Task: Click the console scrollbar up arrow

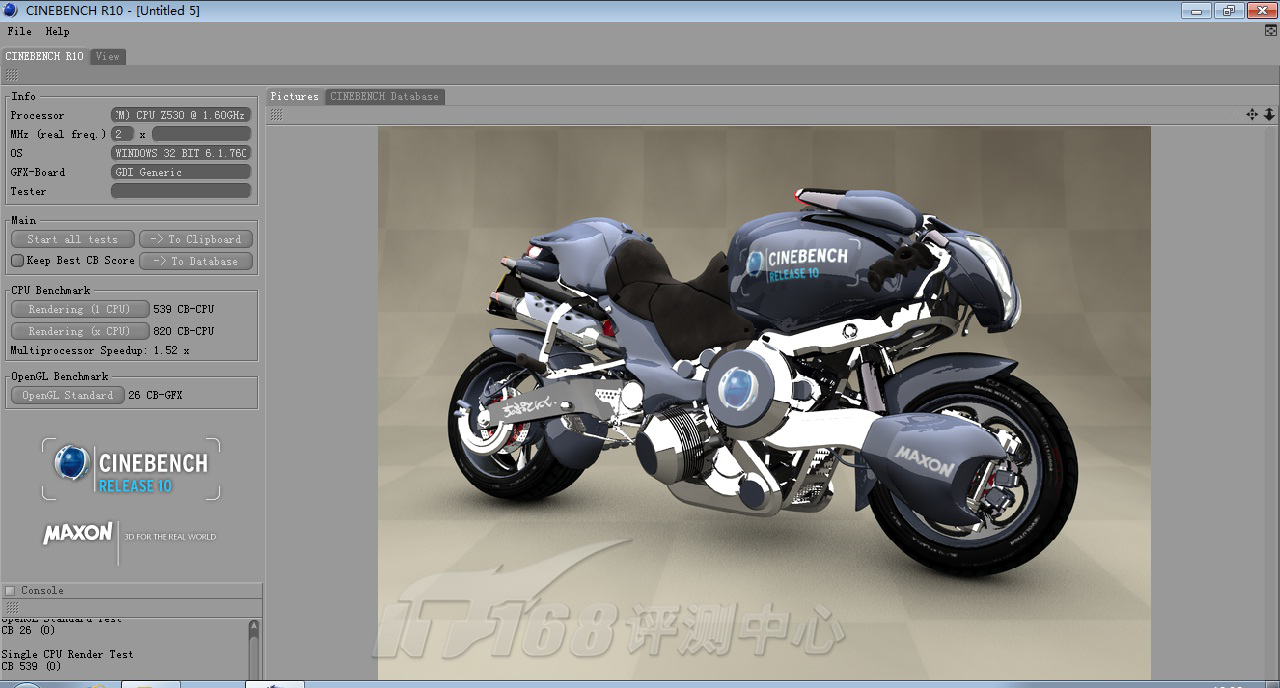Action: pyautogui.click(x=253, y=627)
